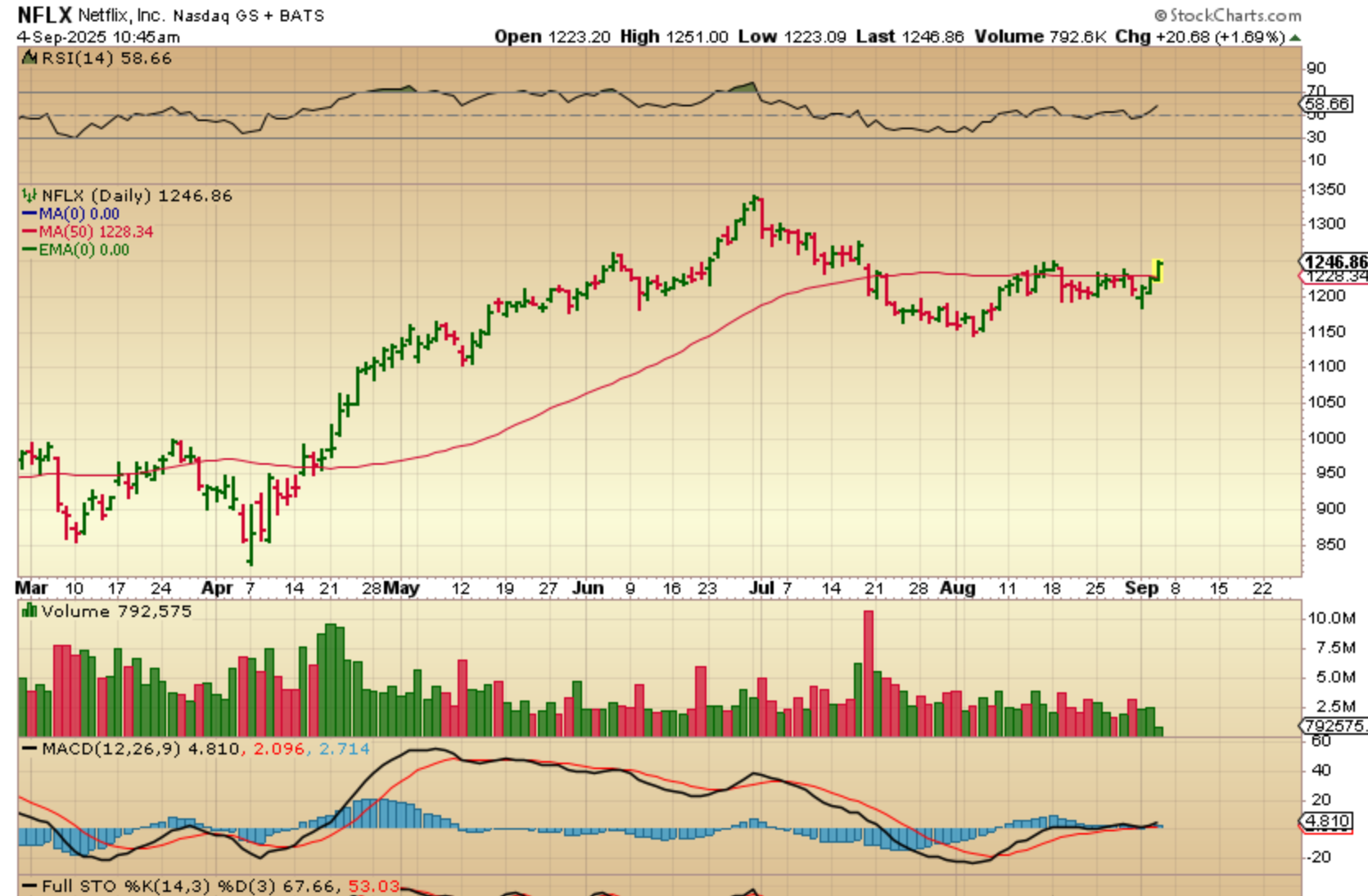Click the "Netflix, Inc." company name
This screenshot has width=1368, height=896.
(121, 16)
